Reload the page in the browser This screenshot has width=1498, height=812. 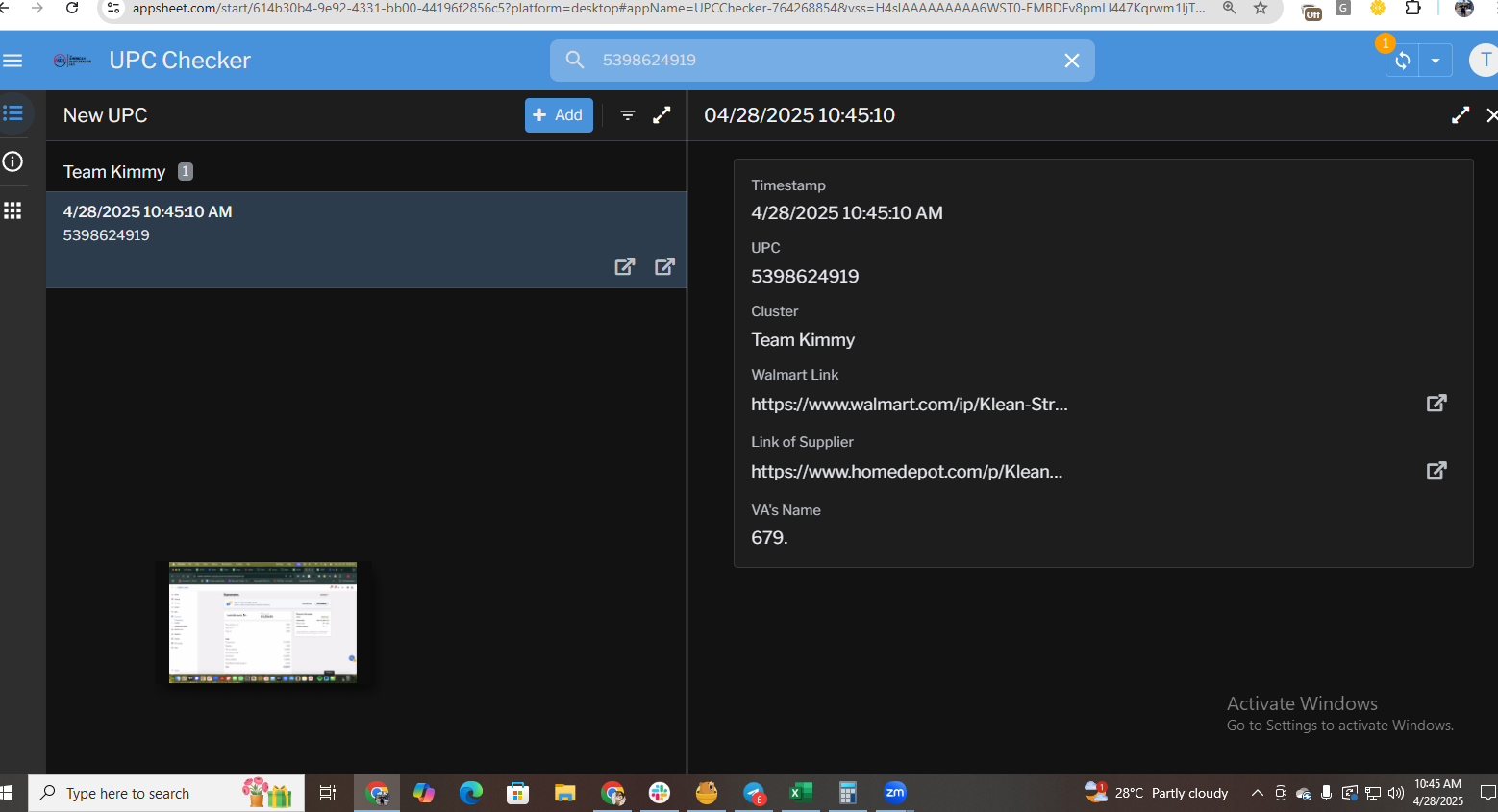(x=72, y=8)
